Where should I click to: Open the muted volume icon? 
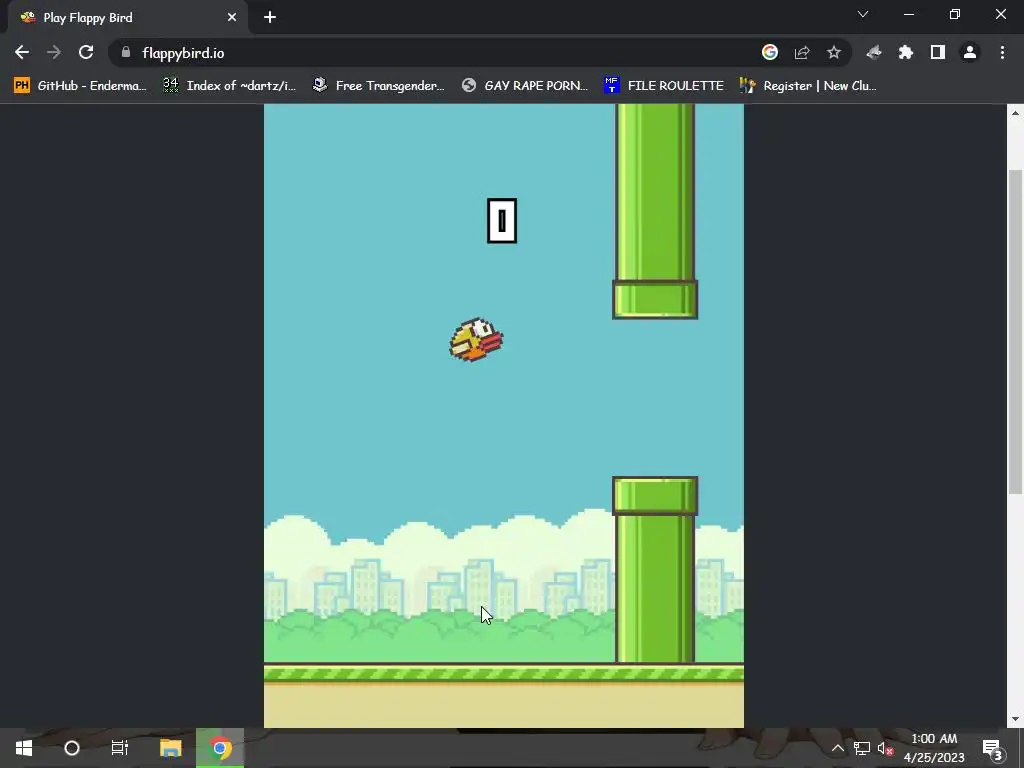(x=885, y=748)
